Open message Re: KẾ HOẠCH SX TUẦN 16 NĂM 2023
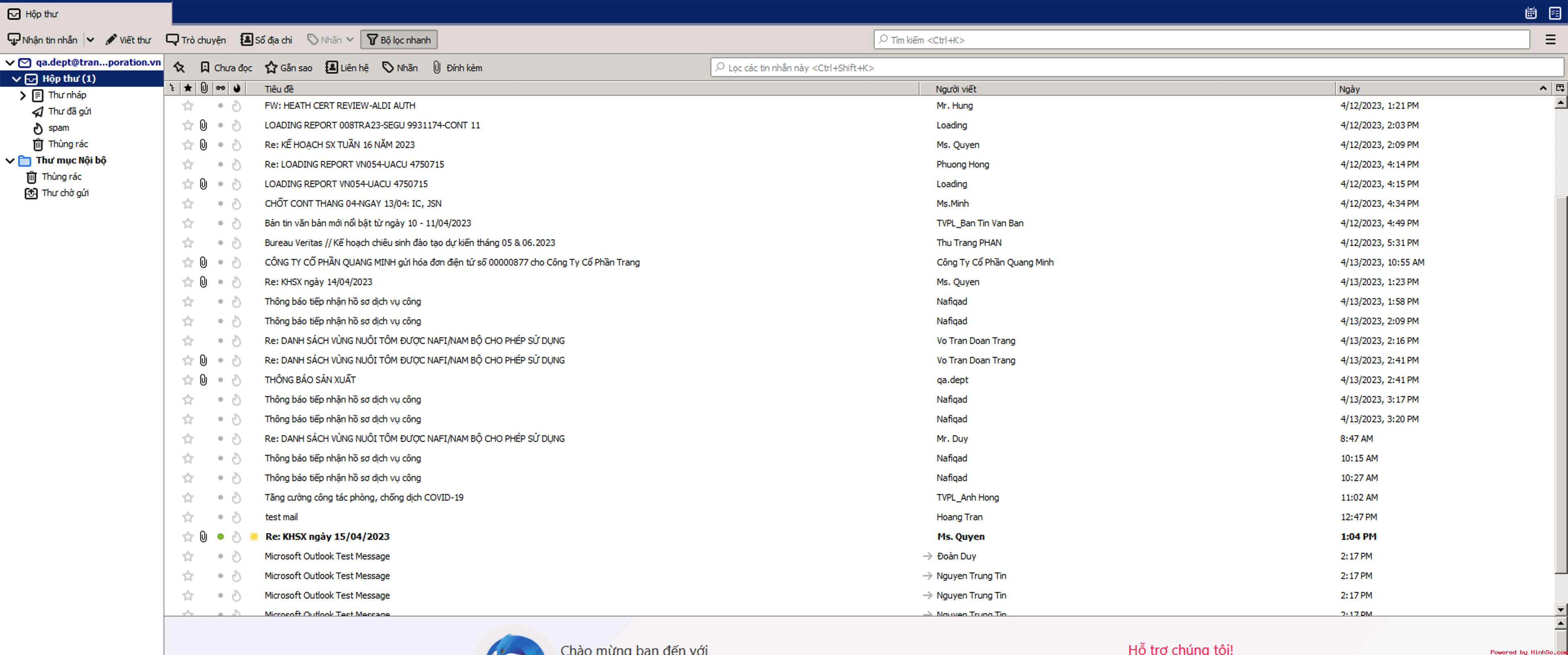Image resolution: width=1568 pixels, height=655 pixels. pos(339,145)
